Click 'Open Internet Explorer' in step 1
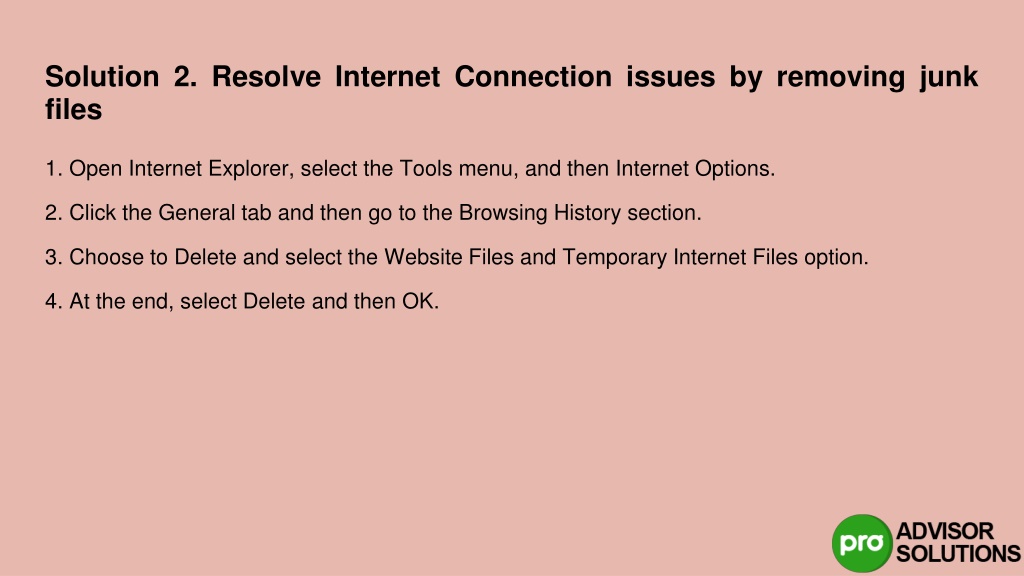The width and height of the screenshot is (1024, 576). pyautogui.click(x=180, y=168)
